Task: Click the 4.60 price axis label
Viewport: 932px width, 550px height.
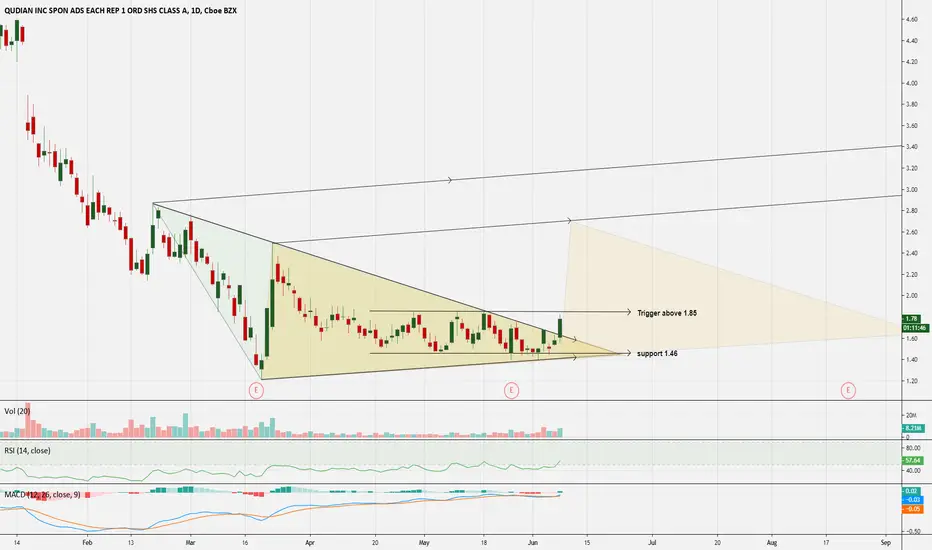Action: (911, 20)
